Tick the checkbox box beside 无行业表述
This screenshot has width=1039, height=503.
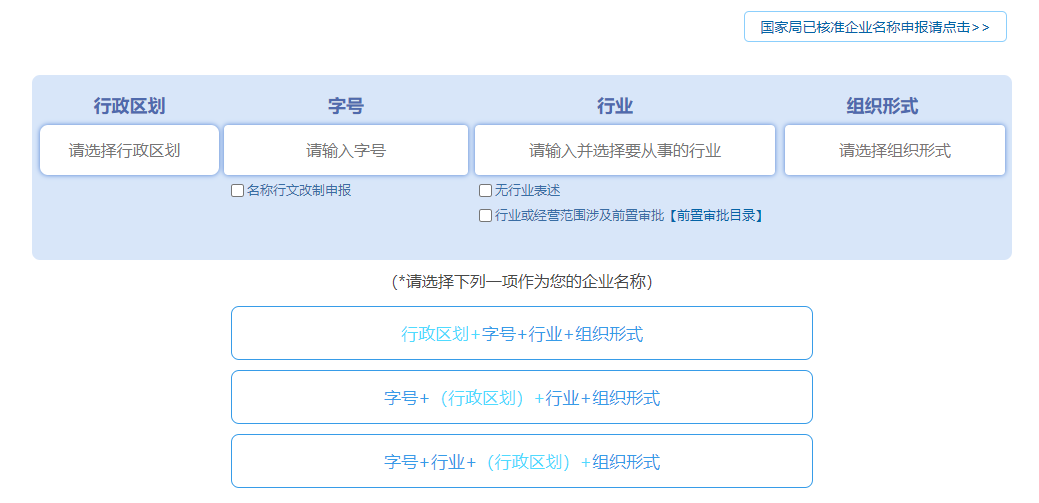coord(486,191)
